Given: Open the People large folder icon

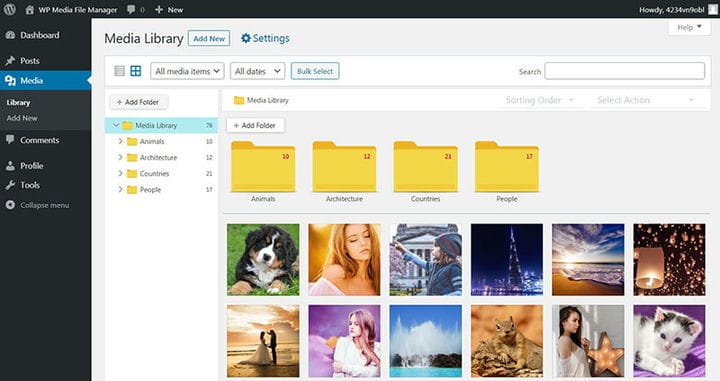Looking at the screenshot, I should pos(507,167).
